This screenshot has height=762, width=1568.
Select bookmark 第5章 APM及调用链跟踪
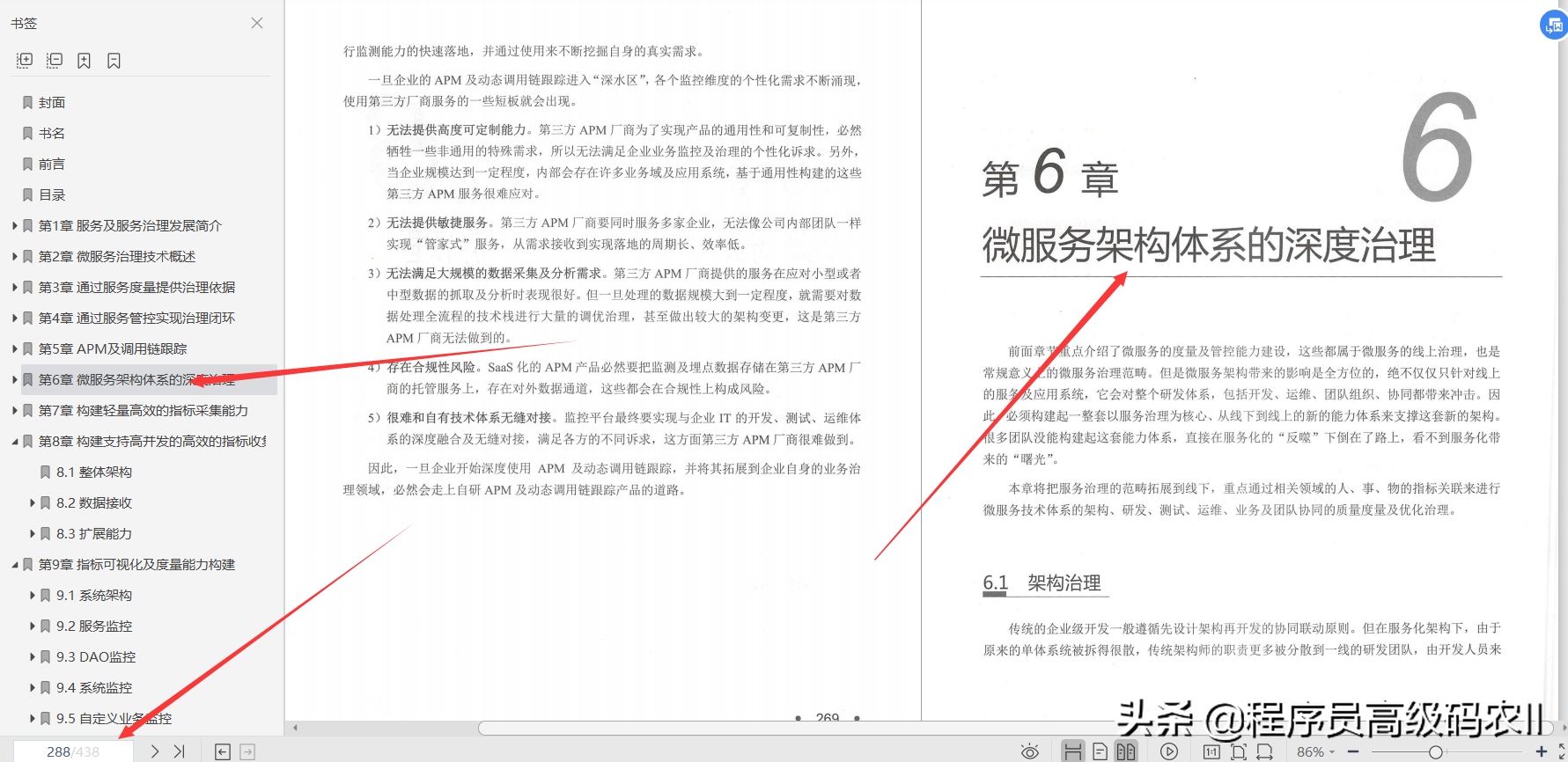coord(113,348)
